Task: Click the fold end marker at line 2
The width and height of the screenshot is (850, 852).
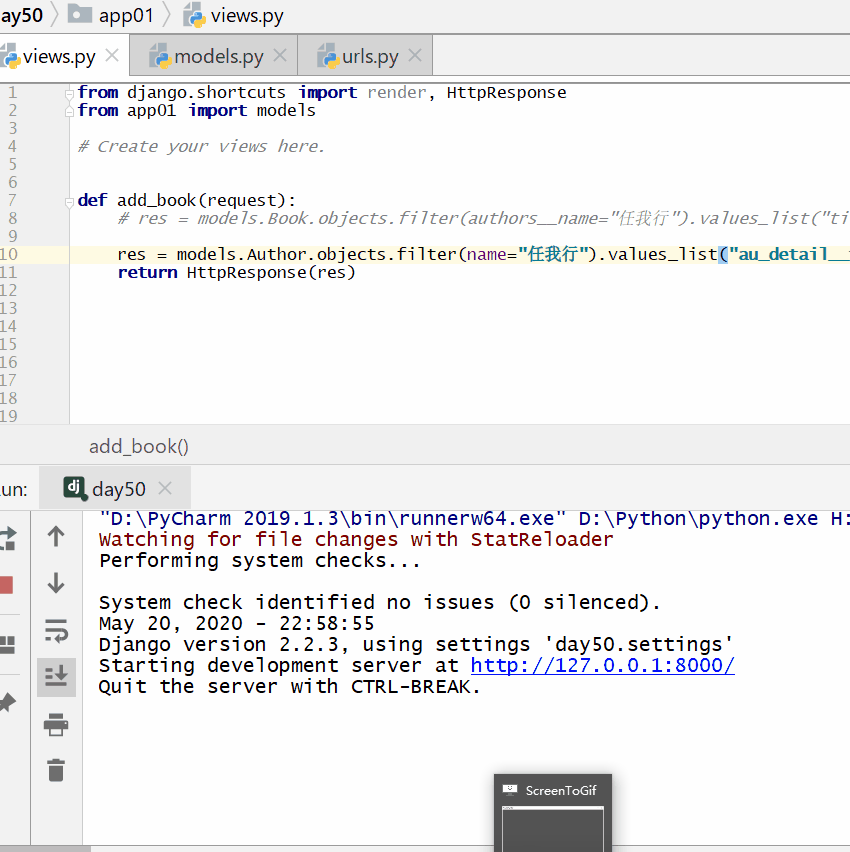Action: tap(69, 111)
